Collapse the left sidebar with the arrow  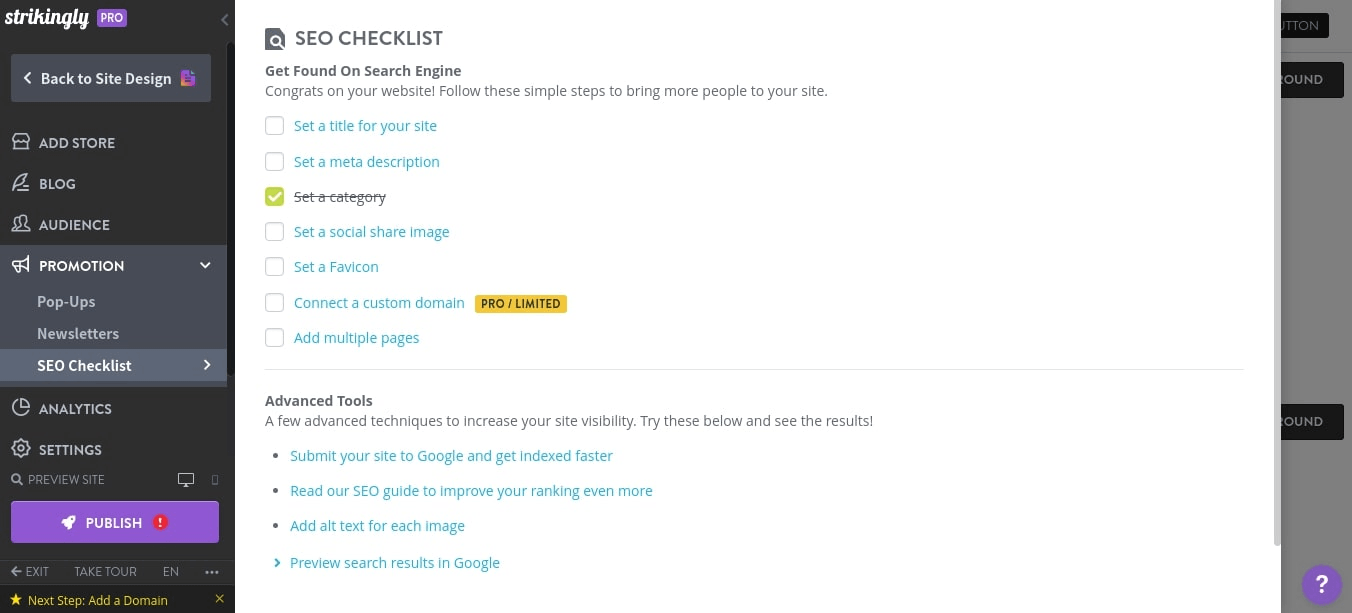point(224,19)
